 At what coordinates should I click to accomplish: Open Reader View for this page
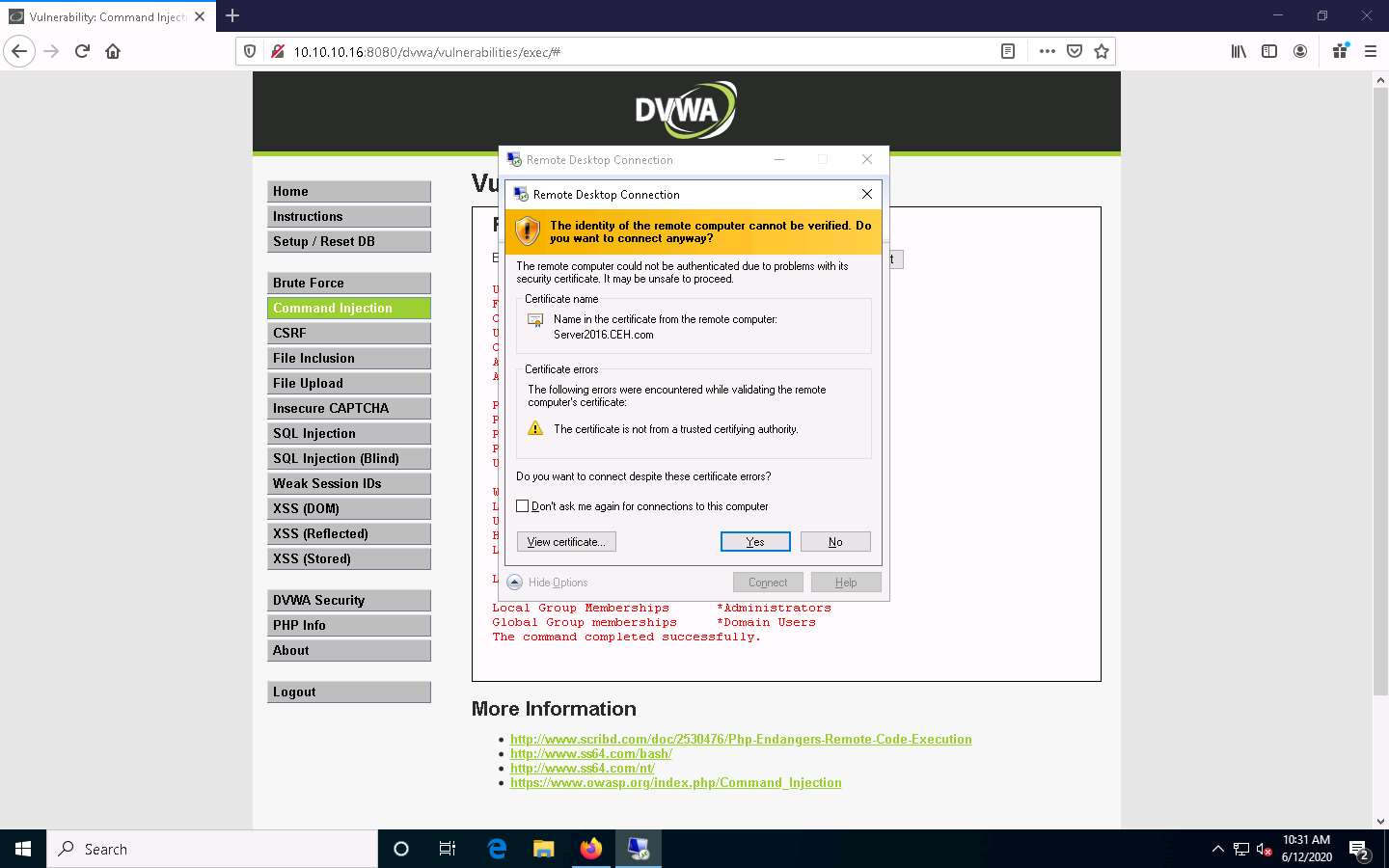[x=1007, y=51]
